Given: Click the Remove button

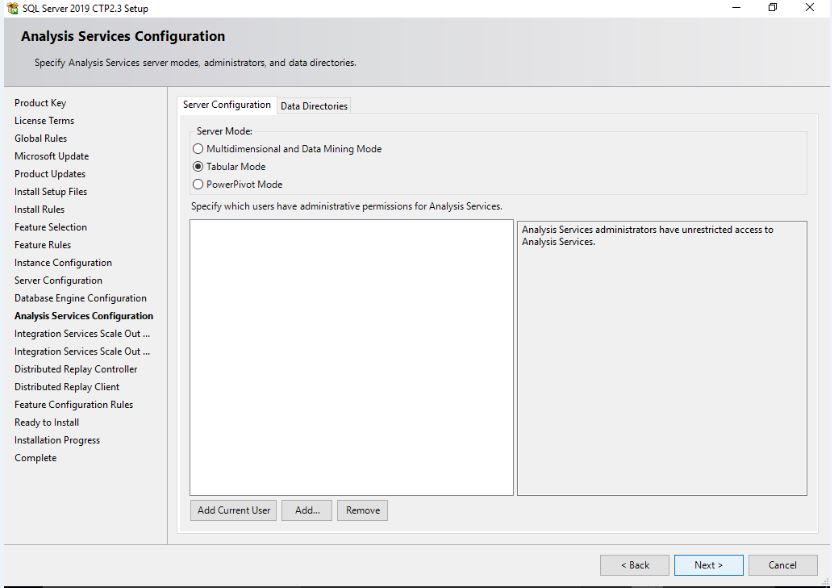Looking at the screenshot, I should point(362,511).
